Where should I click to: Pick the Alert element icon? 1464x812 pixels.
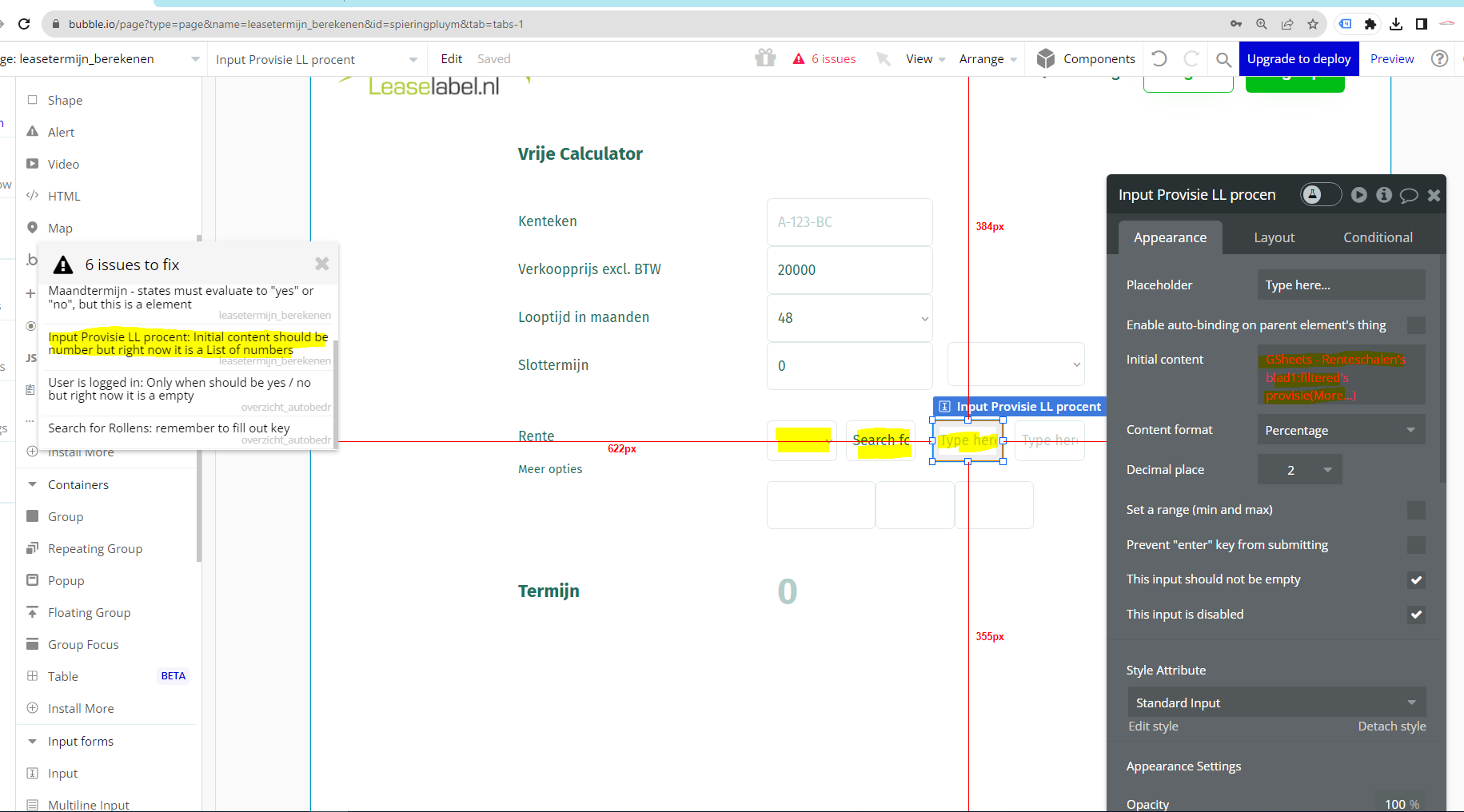(x=33, y=132)
